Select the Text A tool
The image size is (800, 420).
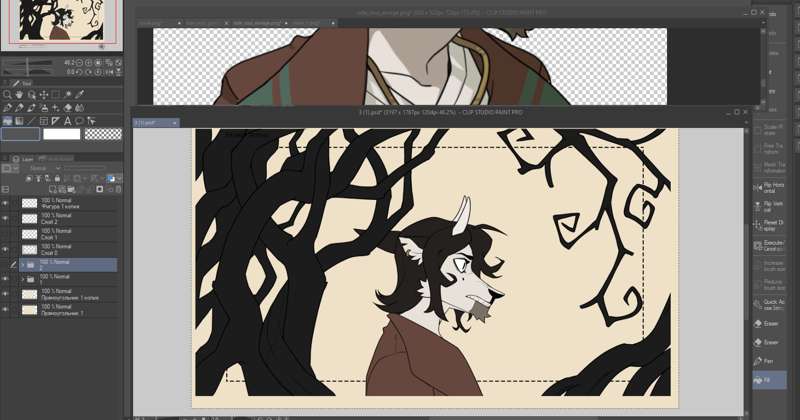coord(67,121)
